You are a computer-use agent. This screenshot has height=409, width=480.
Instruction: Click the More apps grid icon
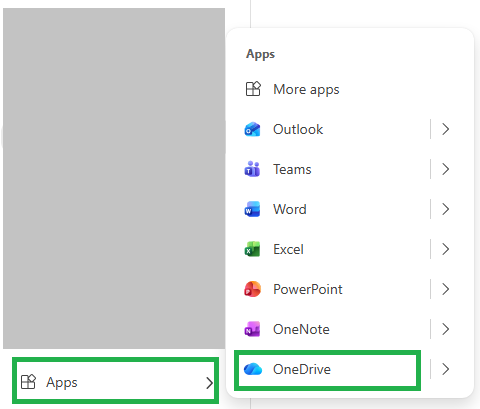(253, 89)
